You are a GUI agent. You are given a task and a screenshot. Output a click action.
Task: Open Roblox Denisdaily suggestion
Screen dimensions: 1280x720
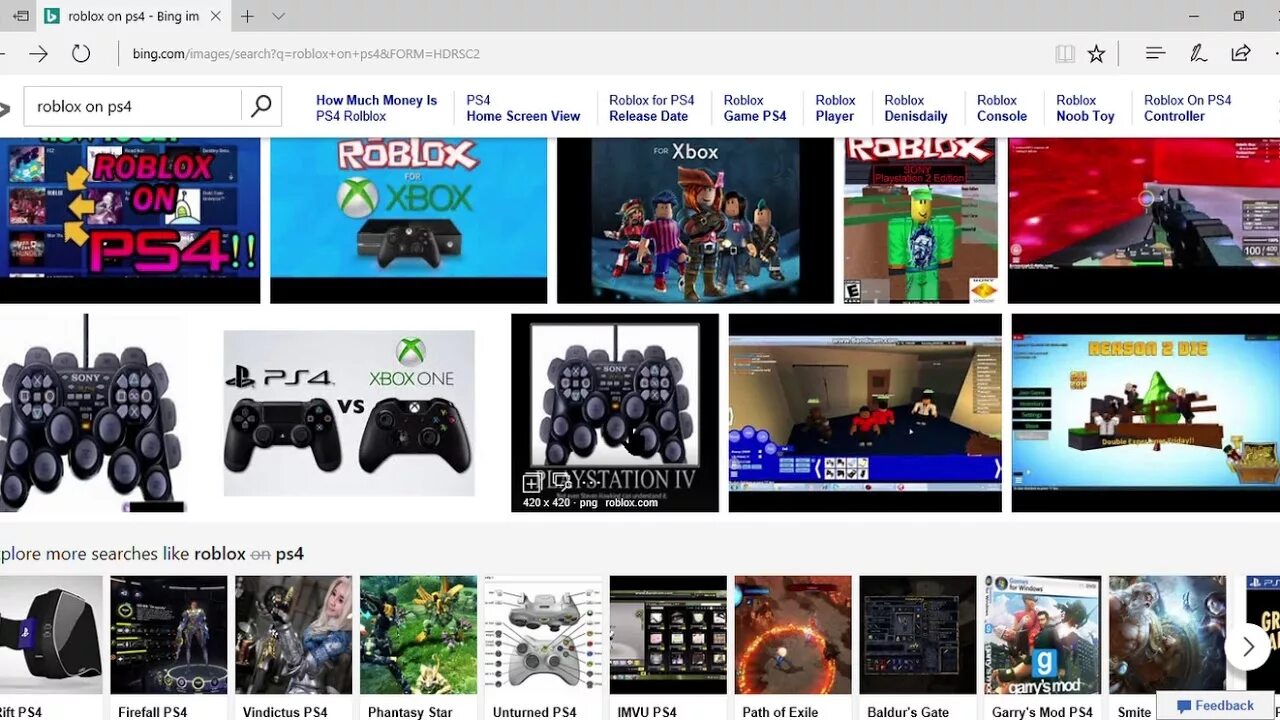pyautogui.click(x=916, y=108)
